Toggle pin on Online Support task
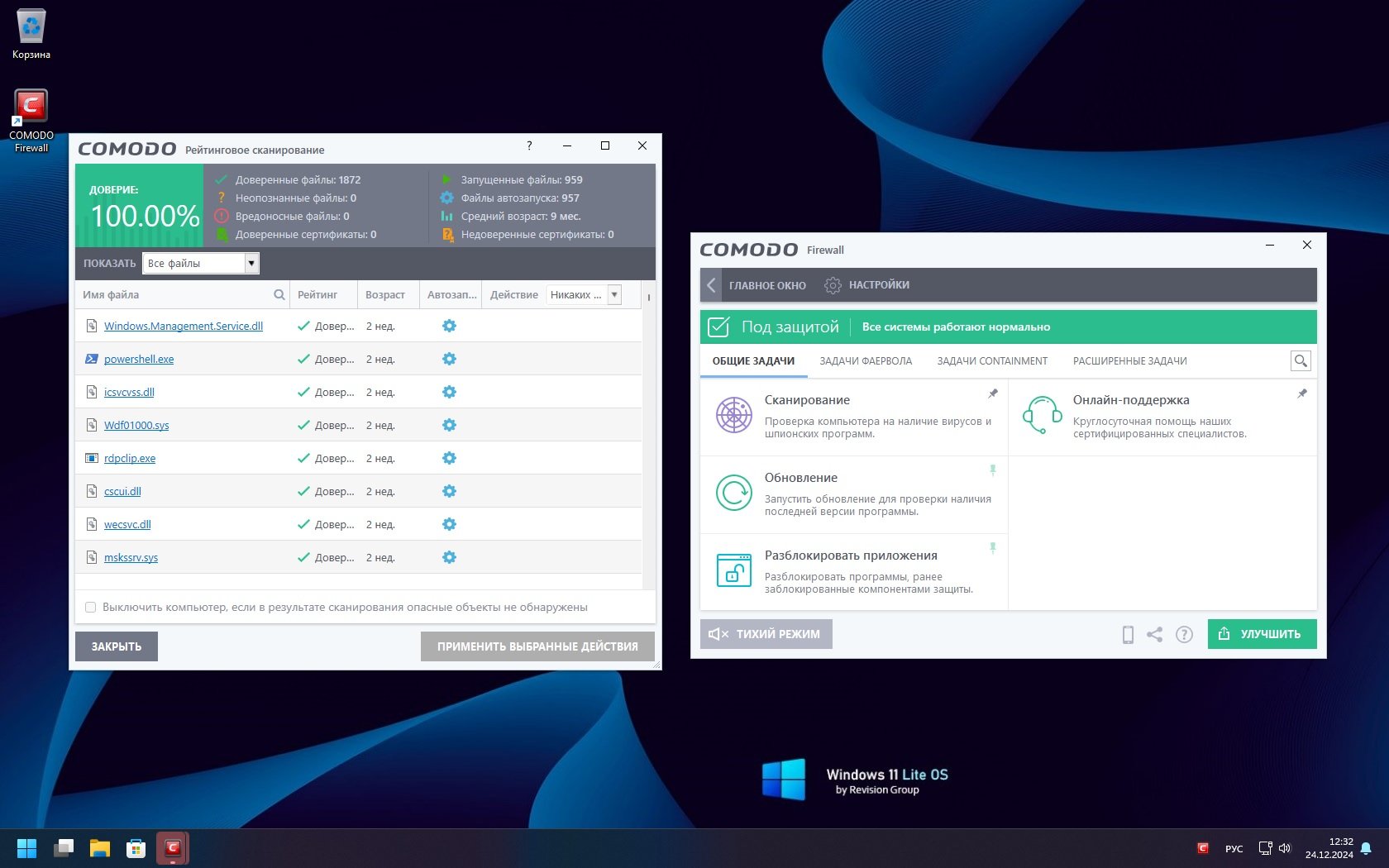Viewport: 1389px width, 868px height. [x=1302, y=393]
